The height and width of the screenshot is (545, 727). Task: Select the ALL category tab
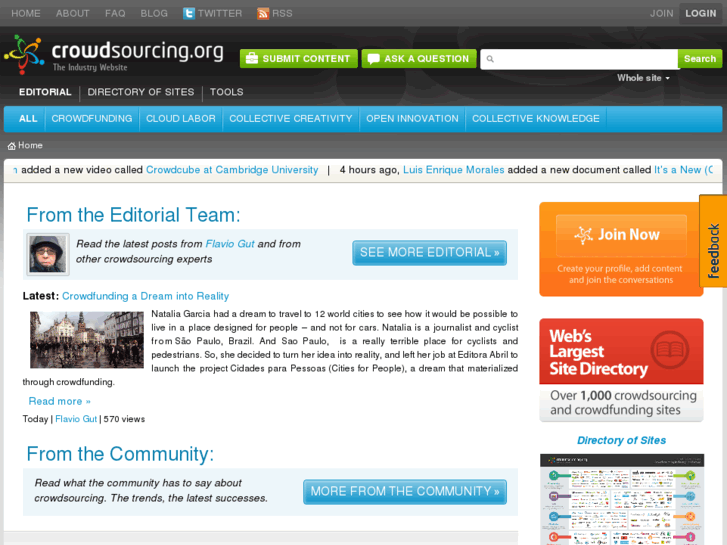[x=28, y=119]
